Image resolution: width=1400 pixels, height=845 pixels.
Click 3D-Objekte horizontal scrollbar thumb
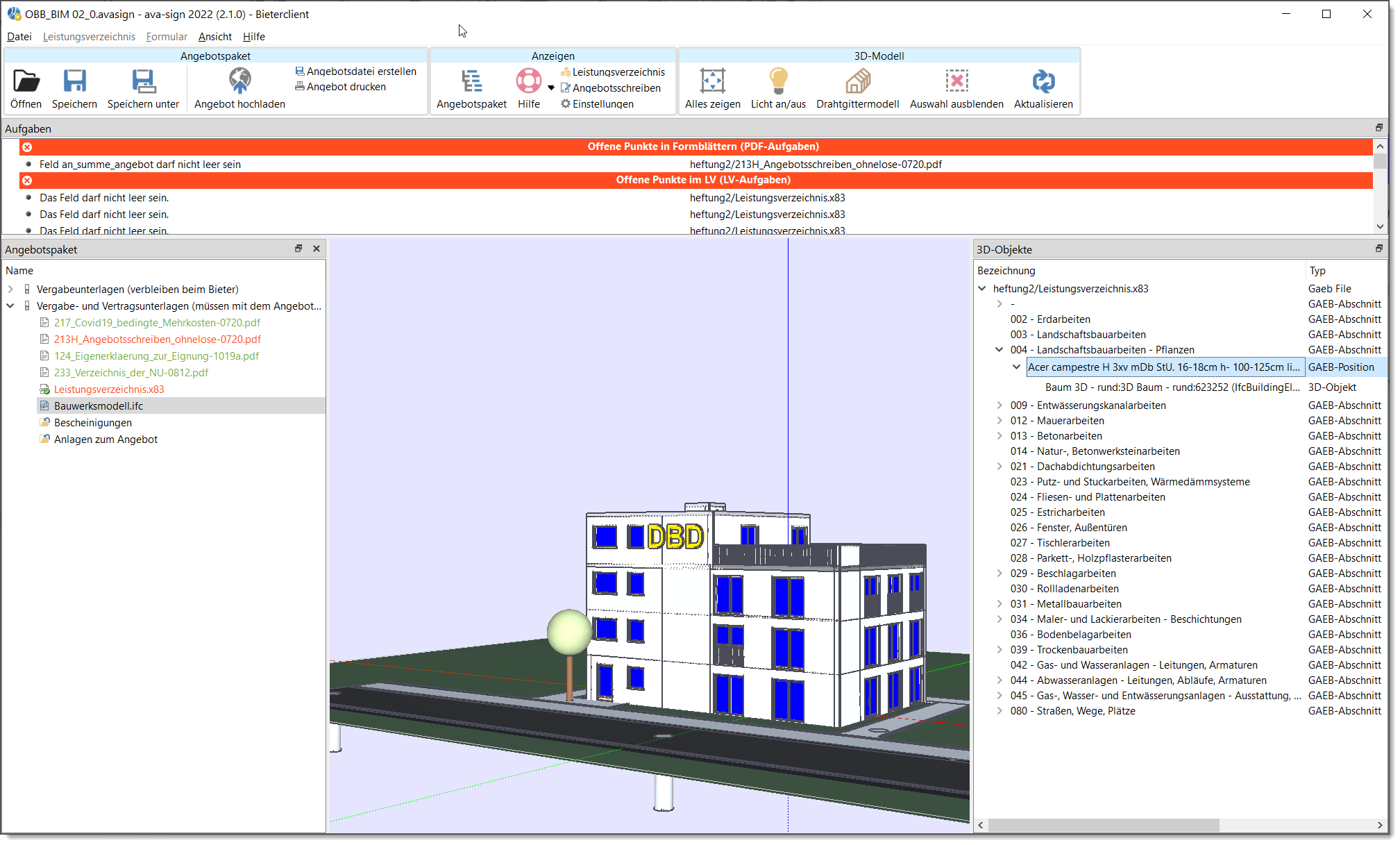click(x=1104, y=825)
